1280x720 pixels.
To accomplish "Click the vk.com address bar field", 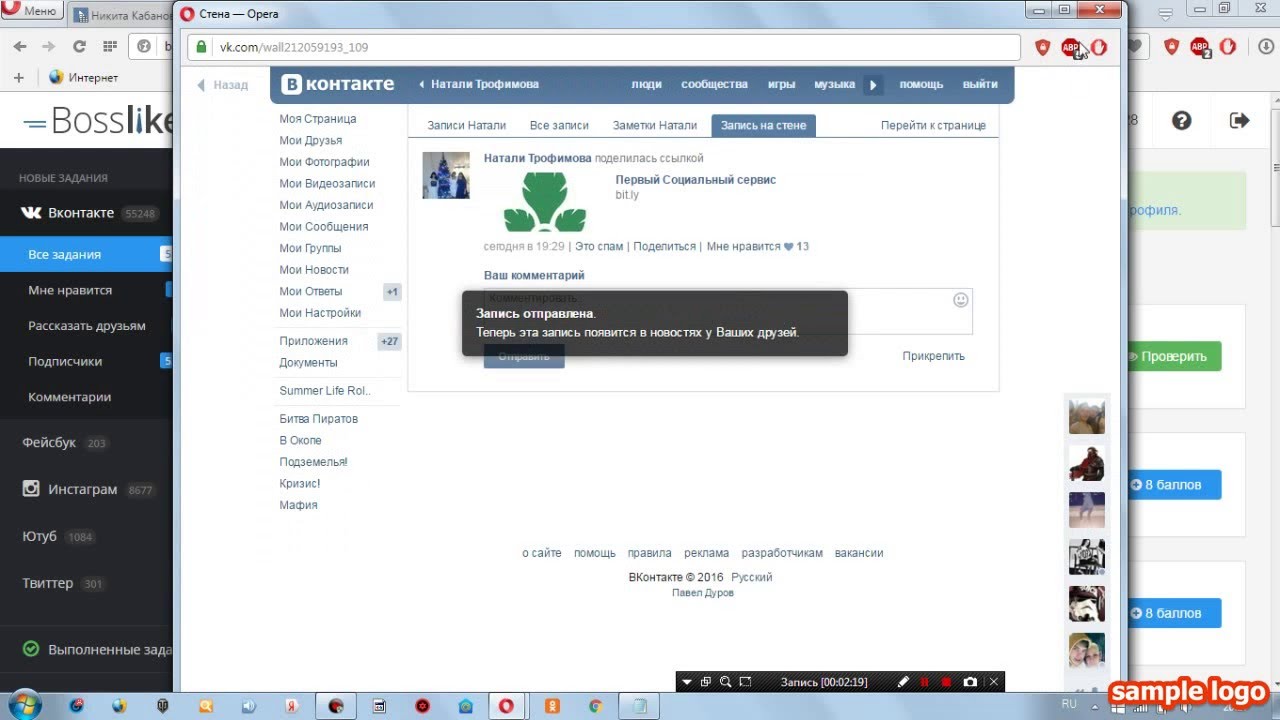I will (600, 47).
